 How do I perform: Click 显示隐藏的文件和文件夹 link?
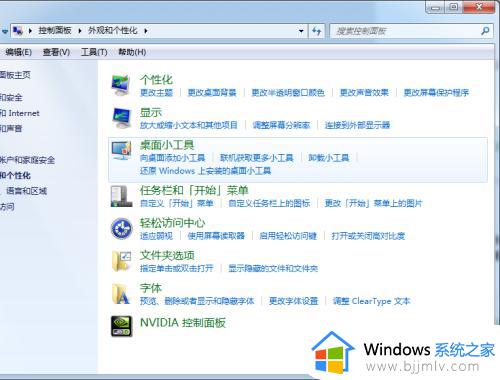[x=273, y=268]
